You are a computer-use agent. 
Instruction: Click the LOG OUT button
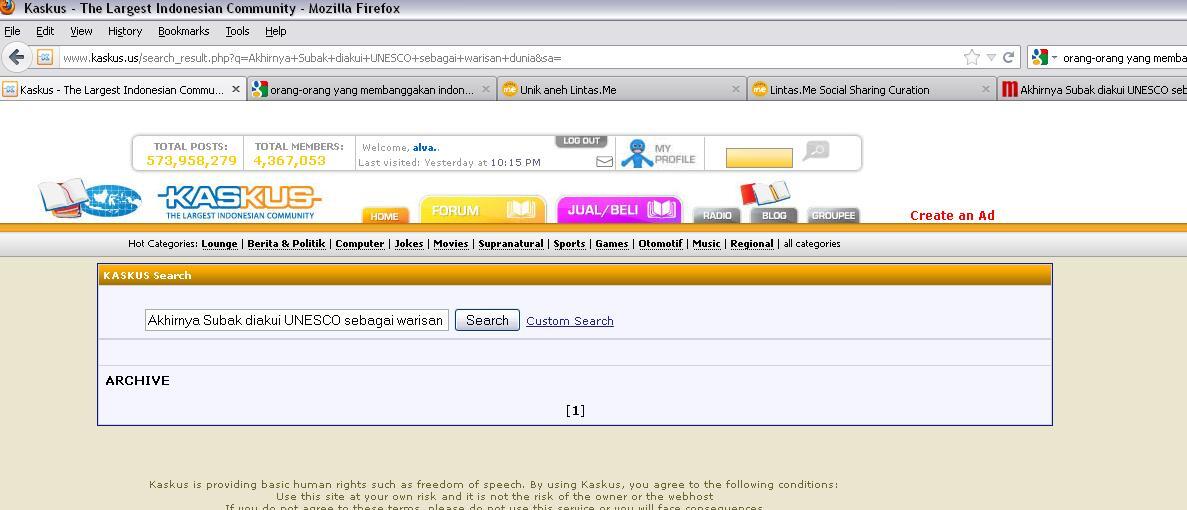pos(581,141)
